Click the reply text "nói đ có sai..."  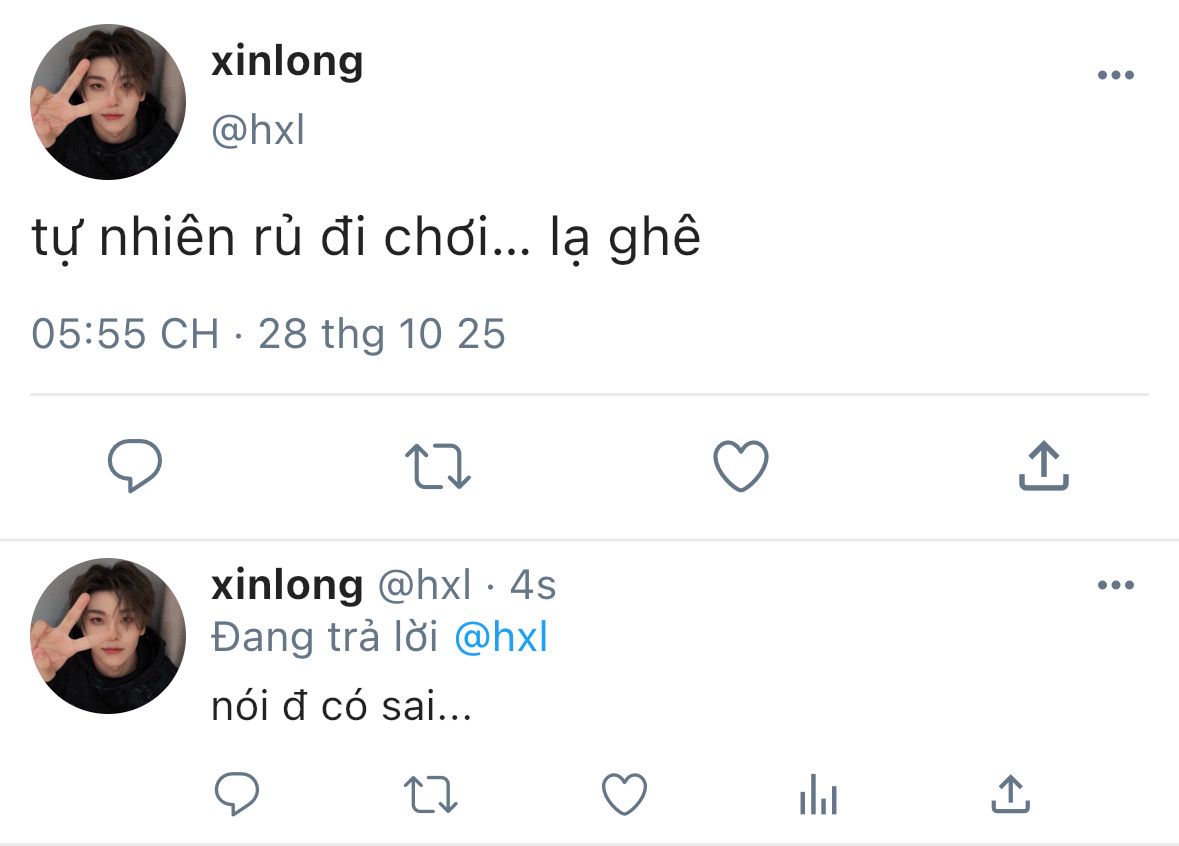click(x=341, y=708)
